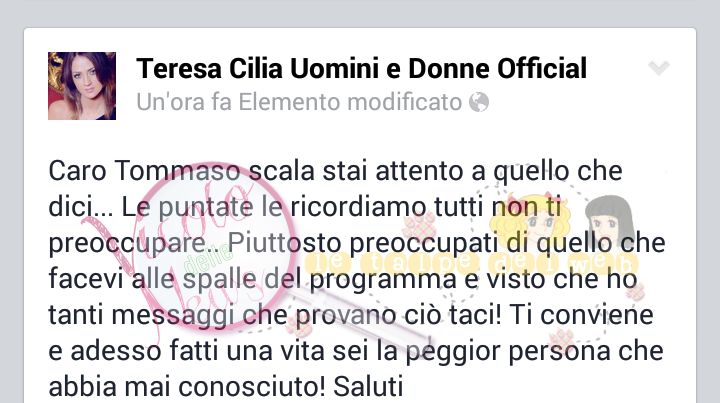Click the phrase "Ti conviene" in the post
This screenshot has height=403, width=720.
point(581,315)
